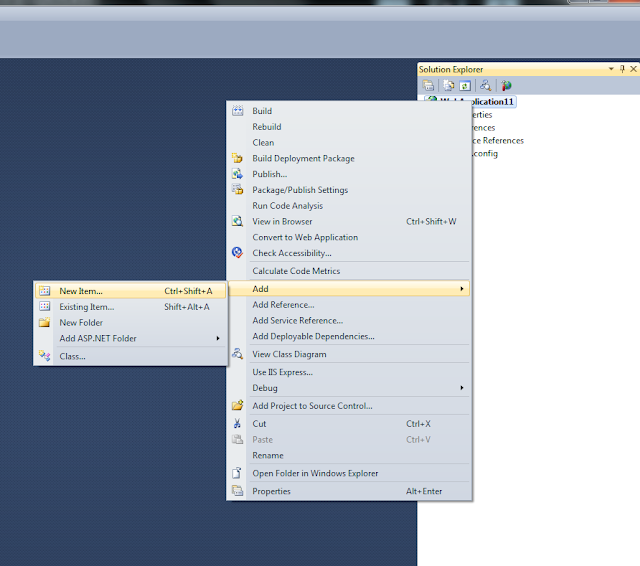
Task: Click View Class Diagram toolbar icon
Action: 485,86
